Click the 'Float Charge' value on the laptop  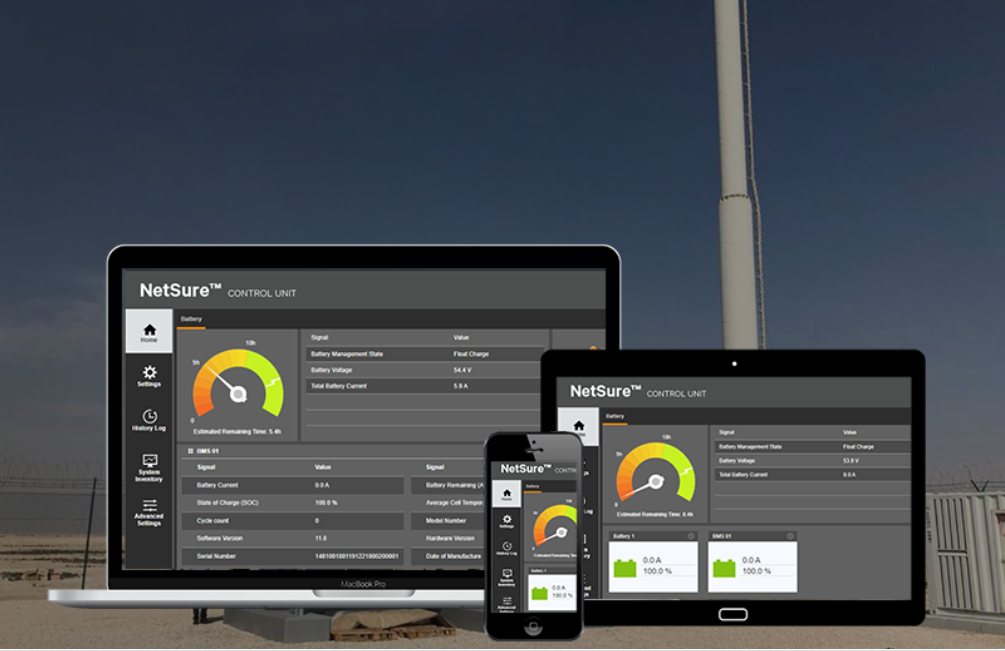pos(471,354)
